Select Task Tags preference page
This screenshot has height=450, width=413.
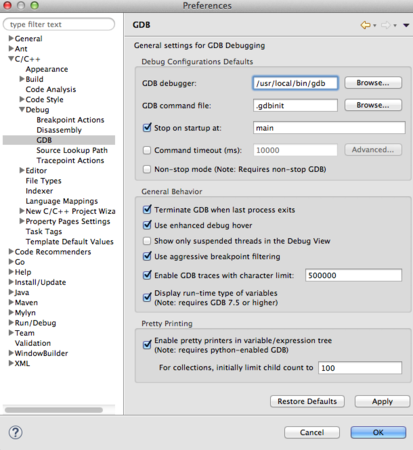point(44,231)
